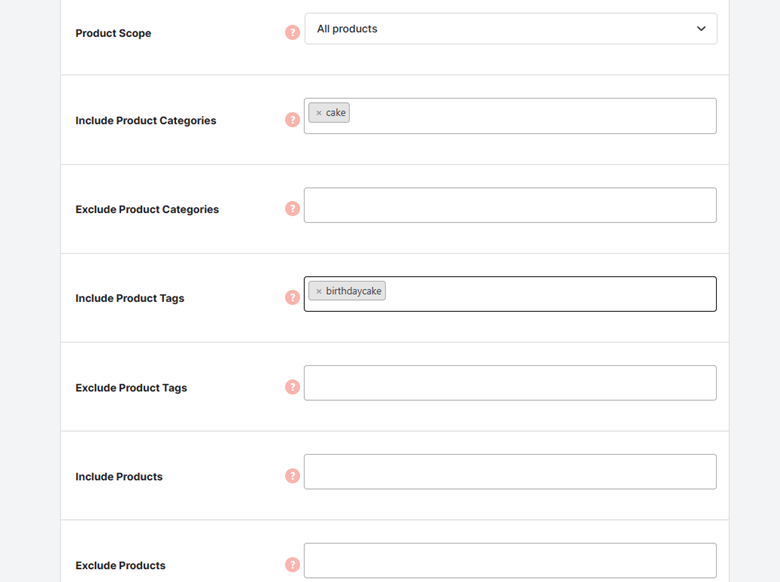Open the Exclude Products help icon
The width and height of the screenshot is (780, 582).
coord(292,565)
